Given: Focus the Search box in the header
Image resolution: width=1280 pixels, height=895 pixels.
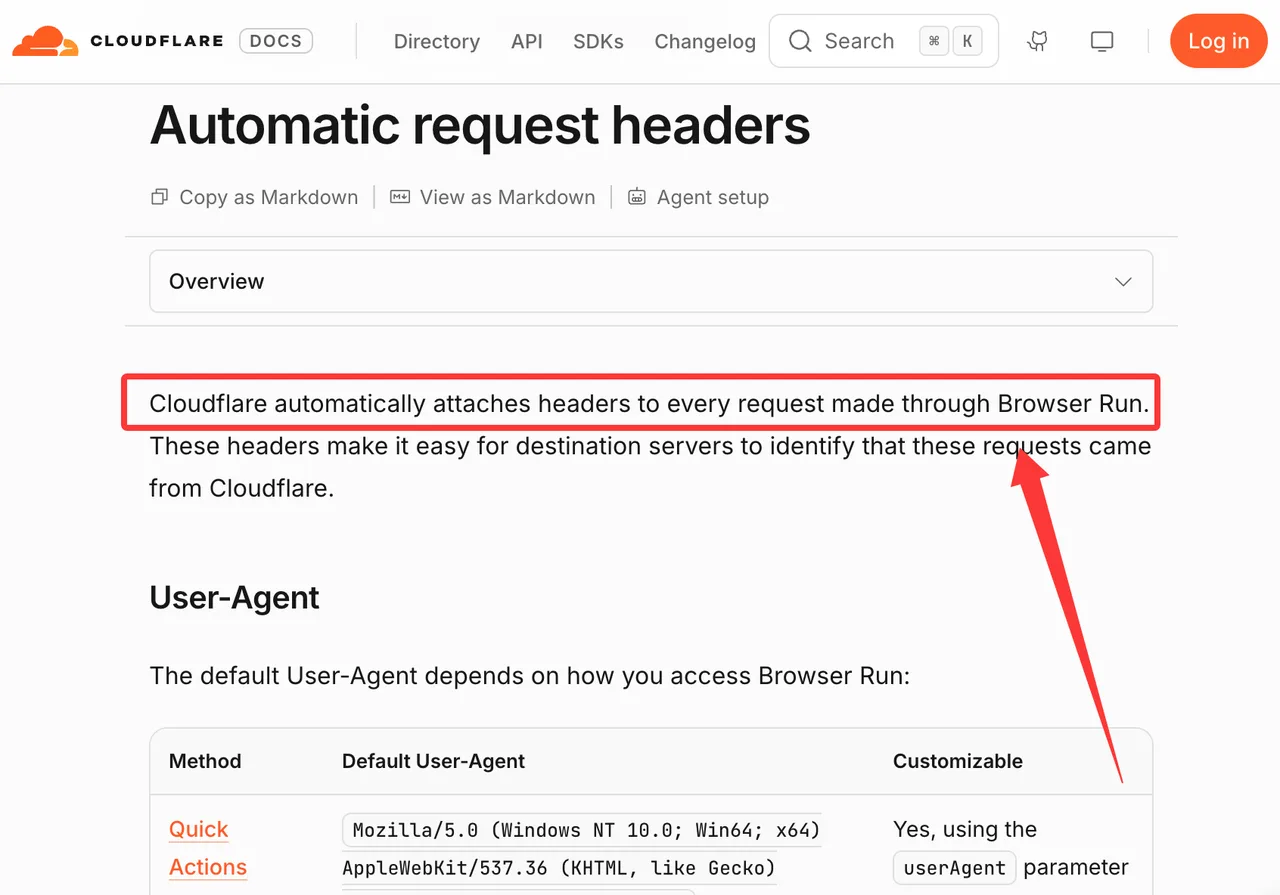Looking at the screenshot, I should point(884,41).
